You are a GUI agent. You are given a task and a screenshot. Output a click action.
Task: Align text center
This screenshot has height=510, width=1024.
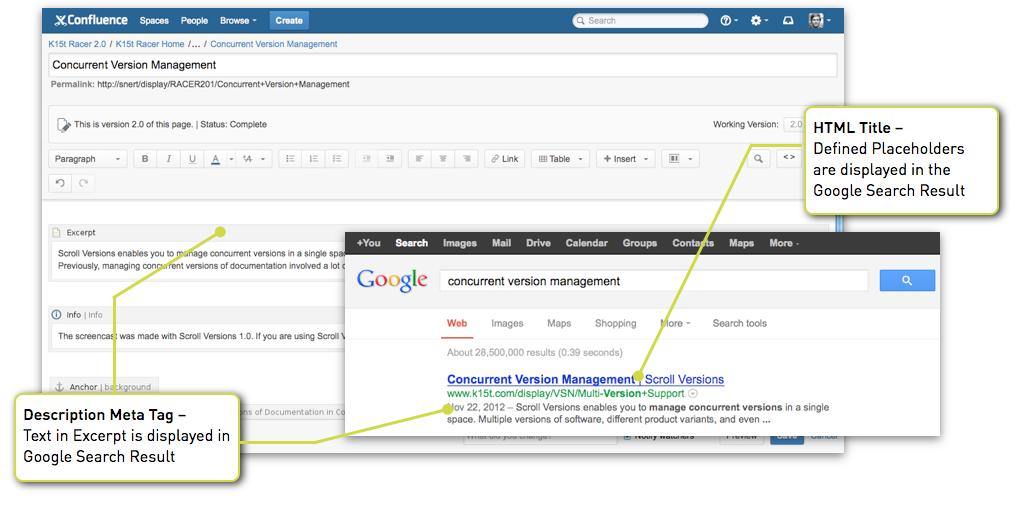point(443,159)
